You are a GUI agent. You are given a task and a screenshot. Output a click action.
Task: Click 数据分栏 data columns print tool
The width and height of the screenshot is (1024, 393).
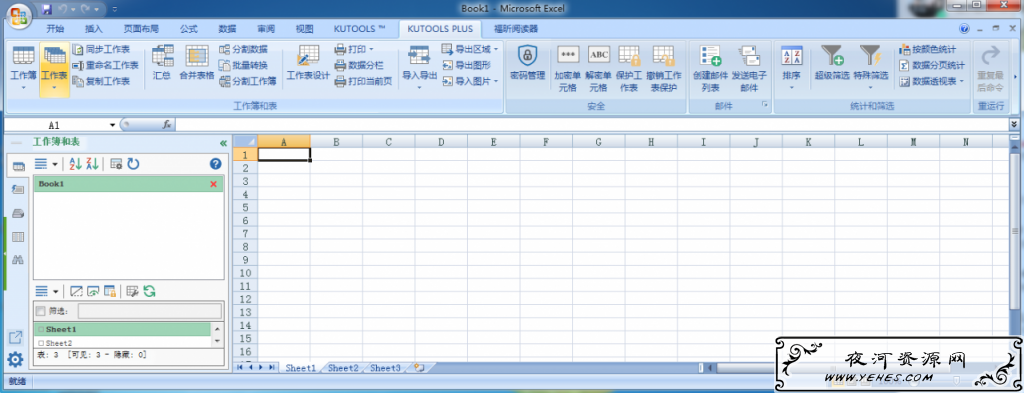pos(359,65)
